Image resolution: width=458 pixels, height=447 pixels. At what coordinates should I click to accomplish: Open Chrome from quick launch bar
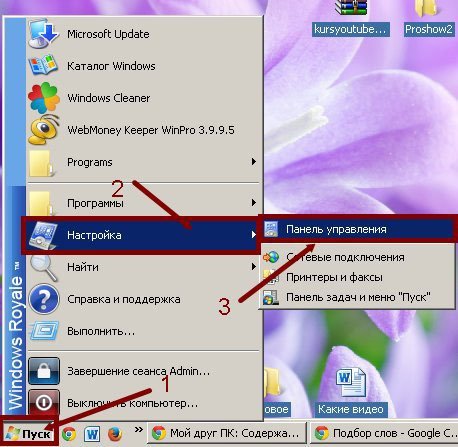pyautogui.click(x=69, y=434)
